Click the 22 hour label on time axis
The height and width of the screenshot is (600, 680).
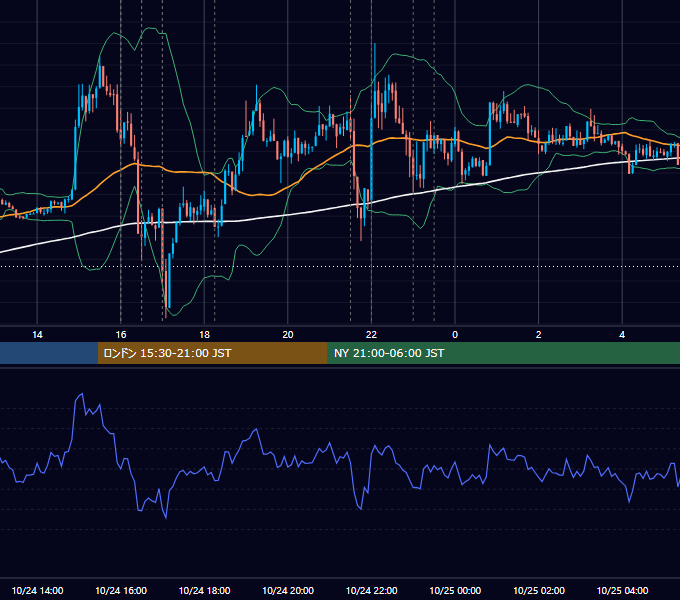[371, 335]
